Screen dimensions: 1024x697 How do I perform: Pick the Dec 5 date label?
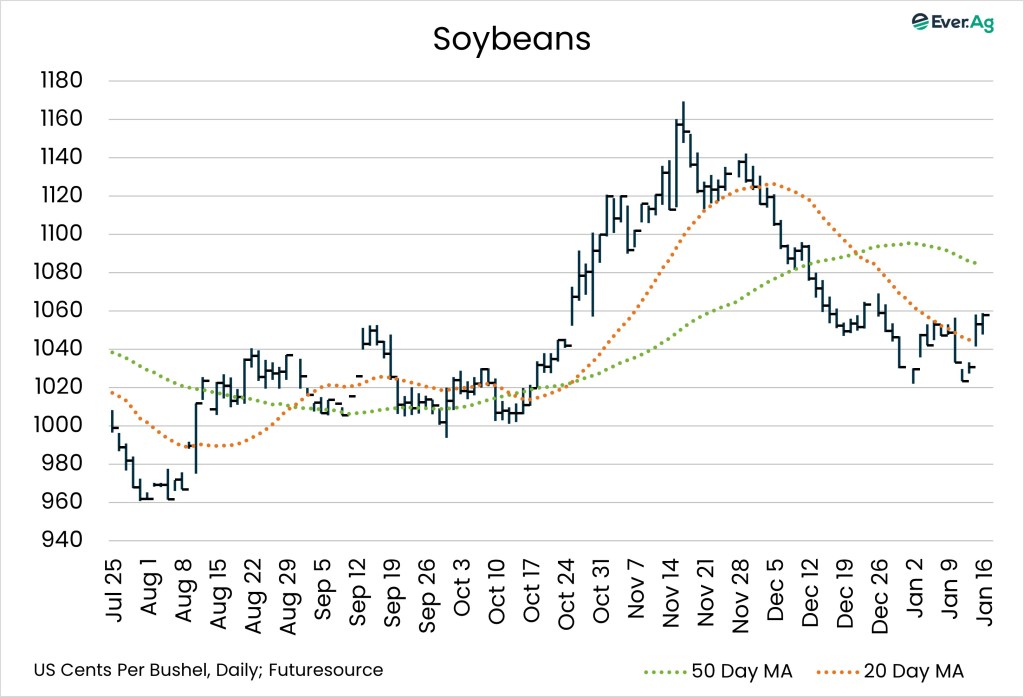click(x=776, y=601)
